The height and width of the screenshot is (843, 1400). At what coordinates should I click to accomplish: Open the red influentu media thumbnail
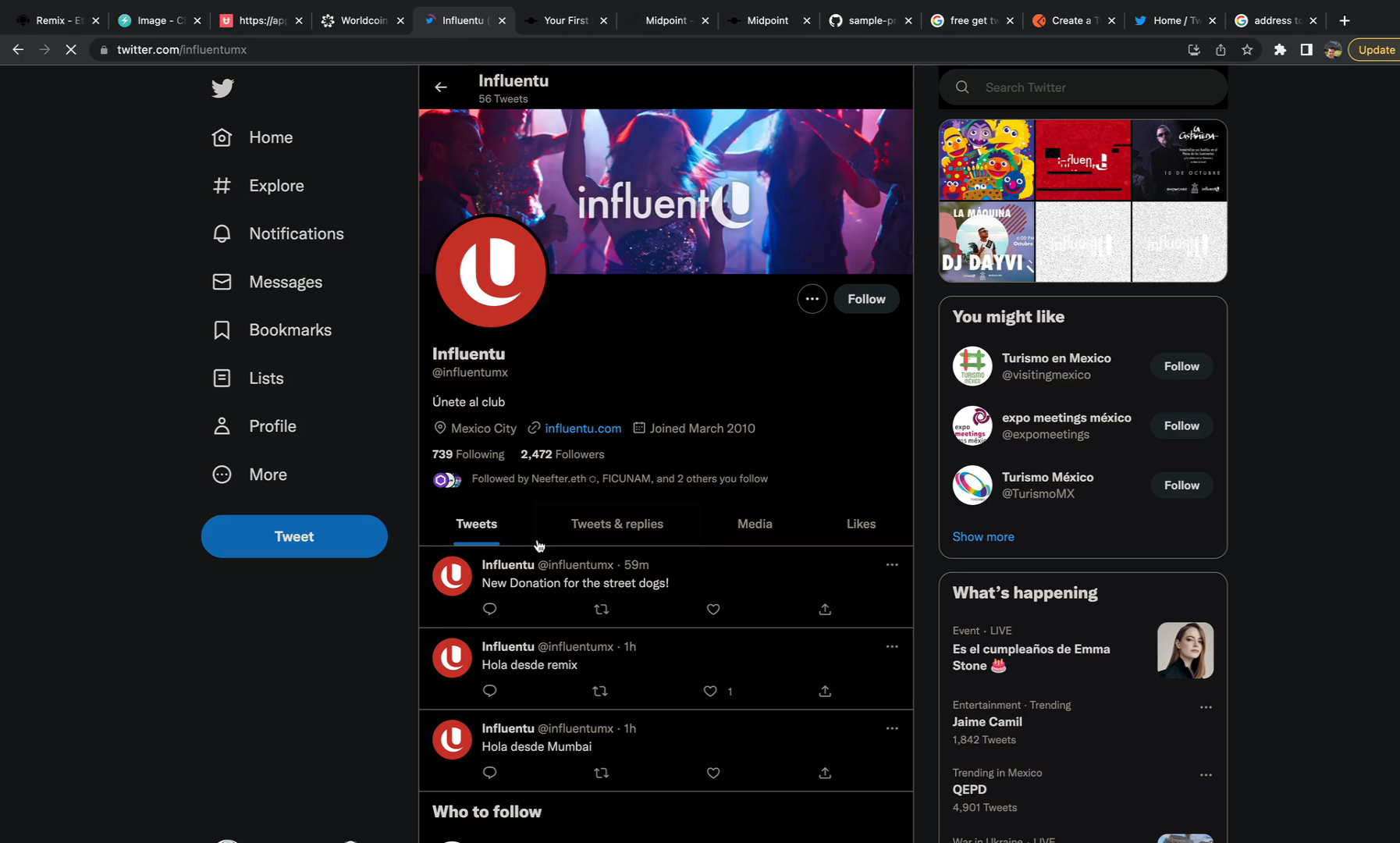click(1082, 160)
